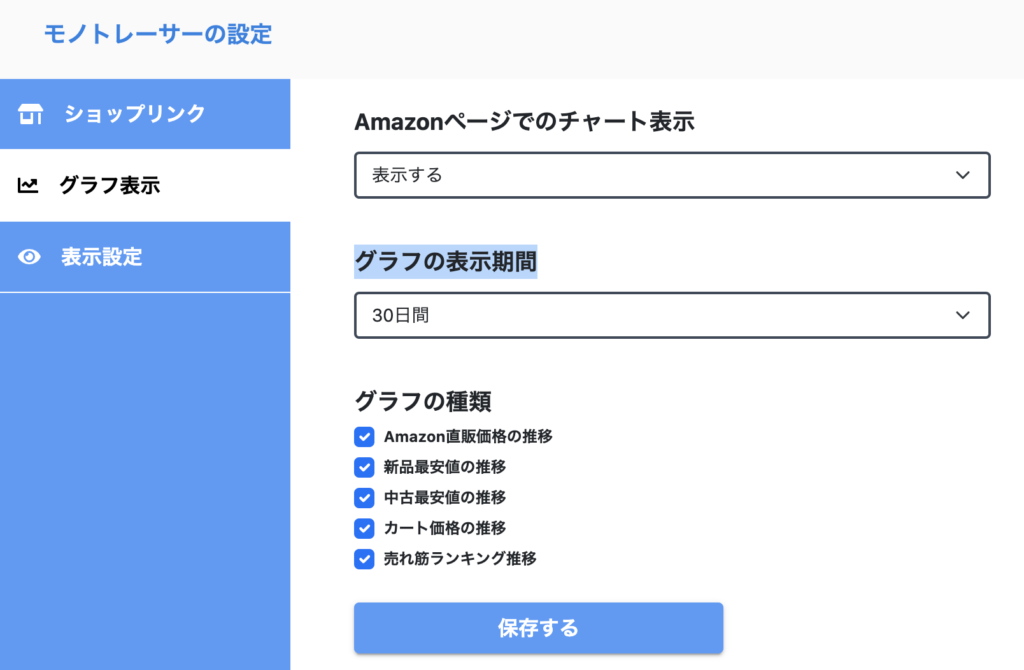Disable the 中古最安値の推移 checkbox
Image resolution: width=1024 pixels, height=670 pixels.
click(364, 498)
